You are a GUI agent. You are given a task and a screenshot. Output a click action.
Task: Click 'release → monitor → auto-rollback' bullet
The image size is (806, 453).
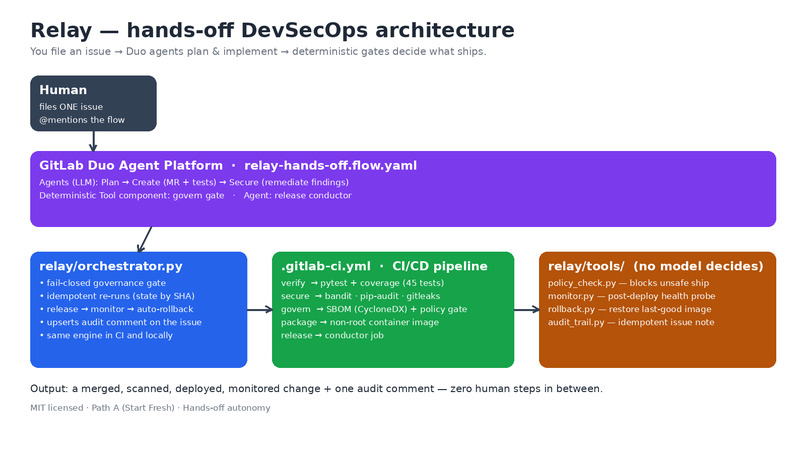(x=117, y=309)
